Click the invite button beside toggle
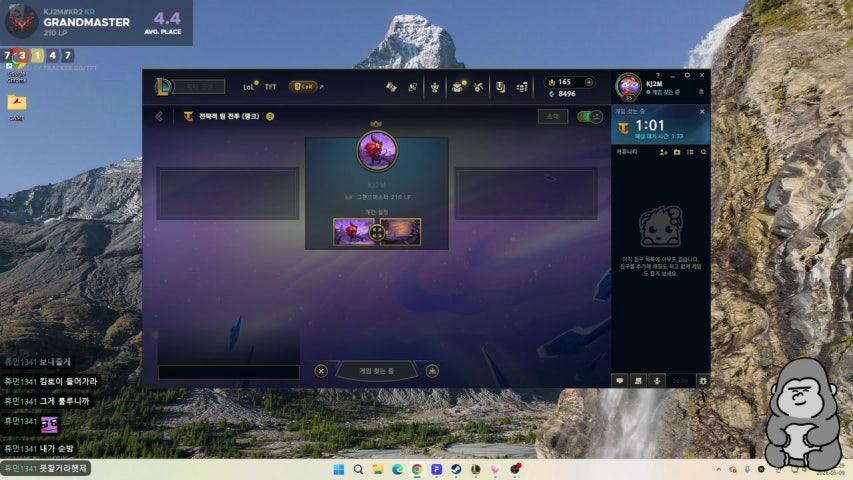853x480 pixels. click(553, 116)
